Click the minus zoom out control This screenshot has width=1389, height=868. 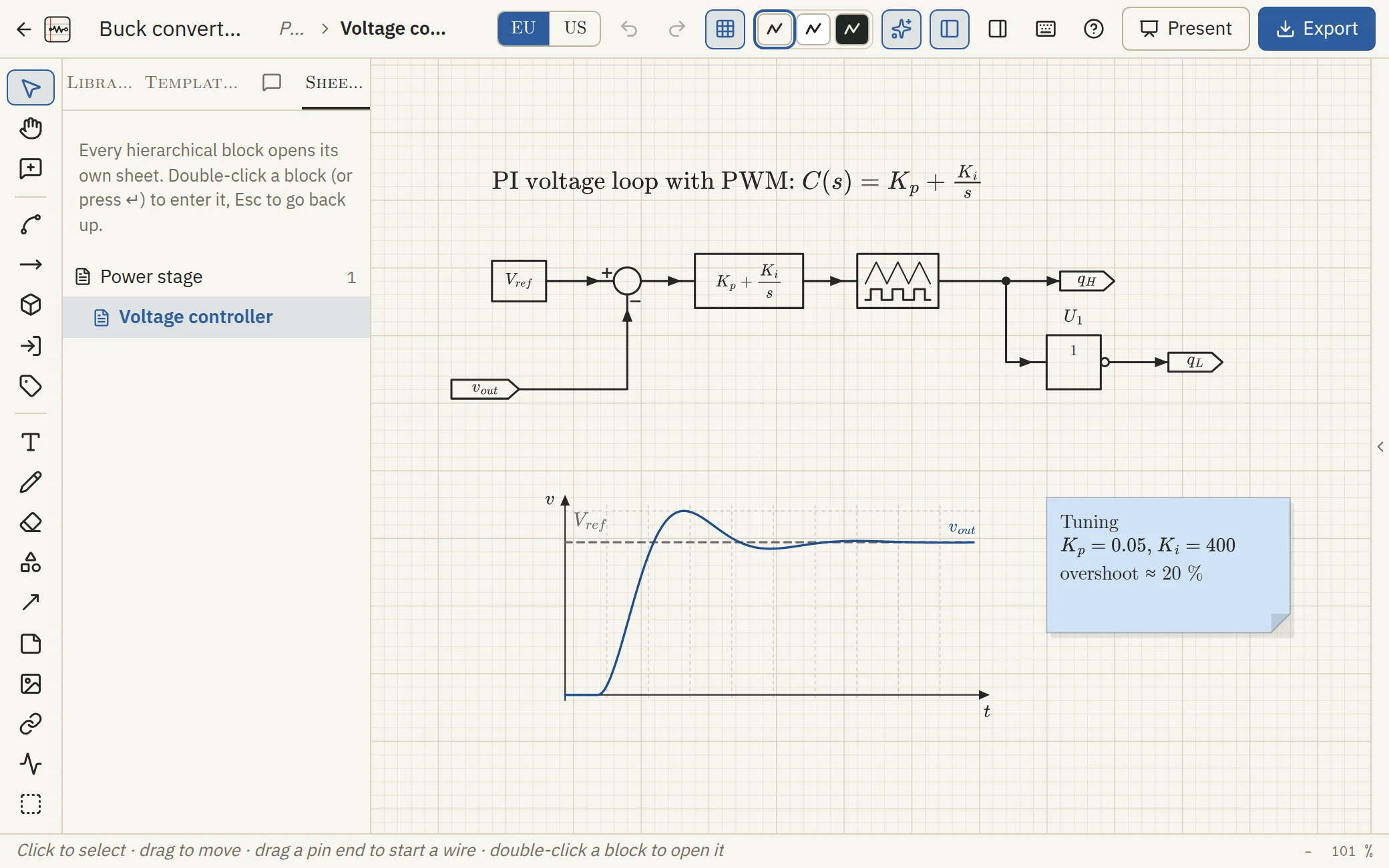click(1308, 851)
